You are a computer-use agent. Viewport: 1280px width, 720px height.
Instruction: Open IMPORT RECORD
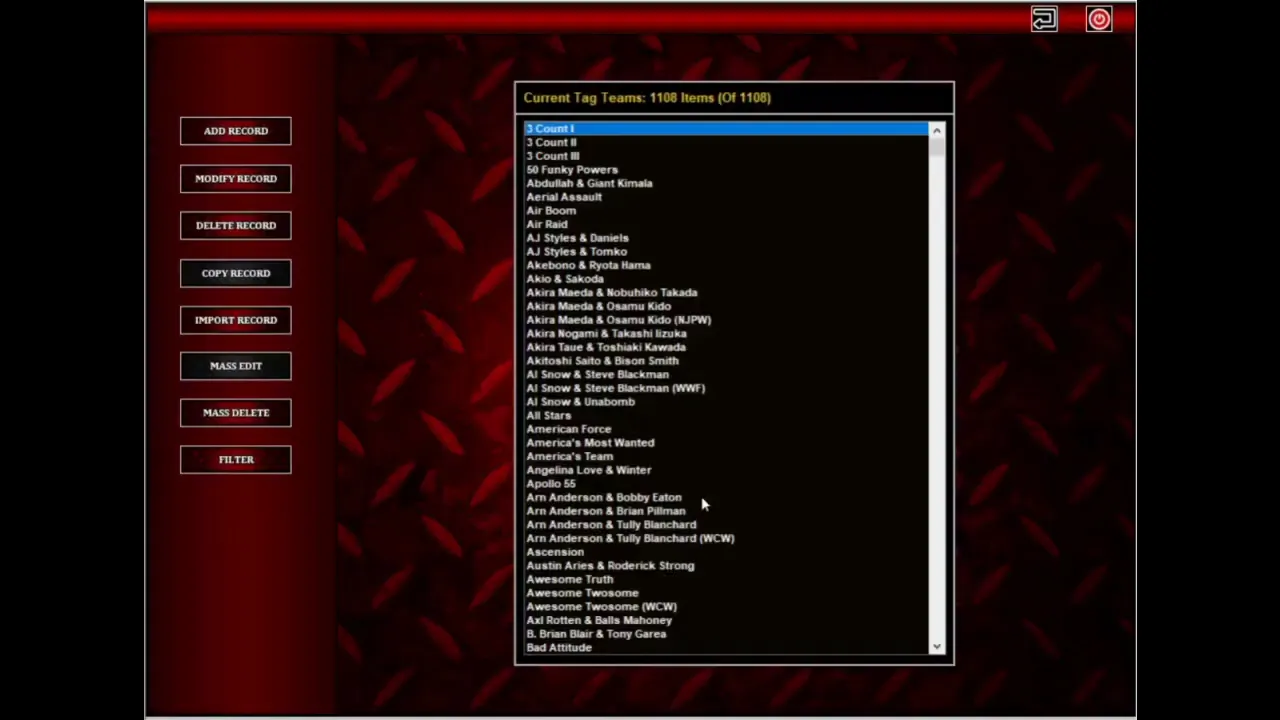point(236,320)
